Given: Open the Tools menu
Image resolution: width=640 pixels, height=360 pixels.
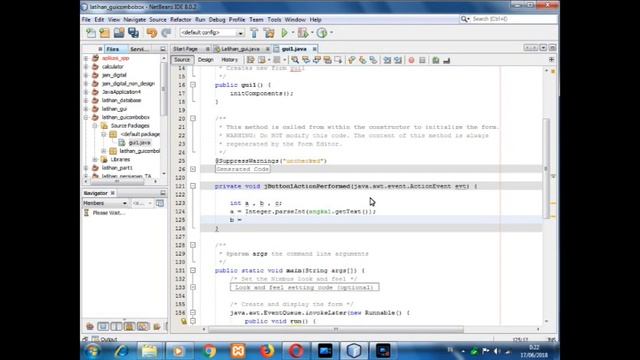Looking at the screenshot, I should point(274,20).
